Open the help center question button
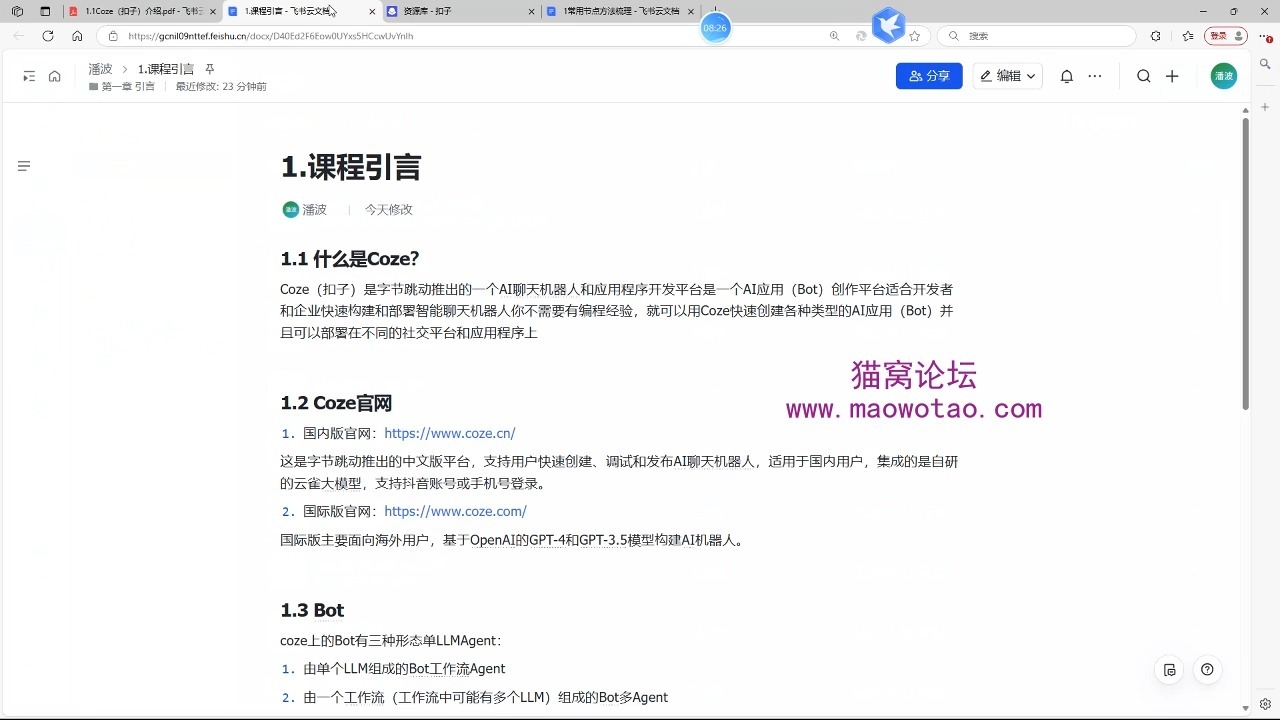 (x=1207, y=670)
